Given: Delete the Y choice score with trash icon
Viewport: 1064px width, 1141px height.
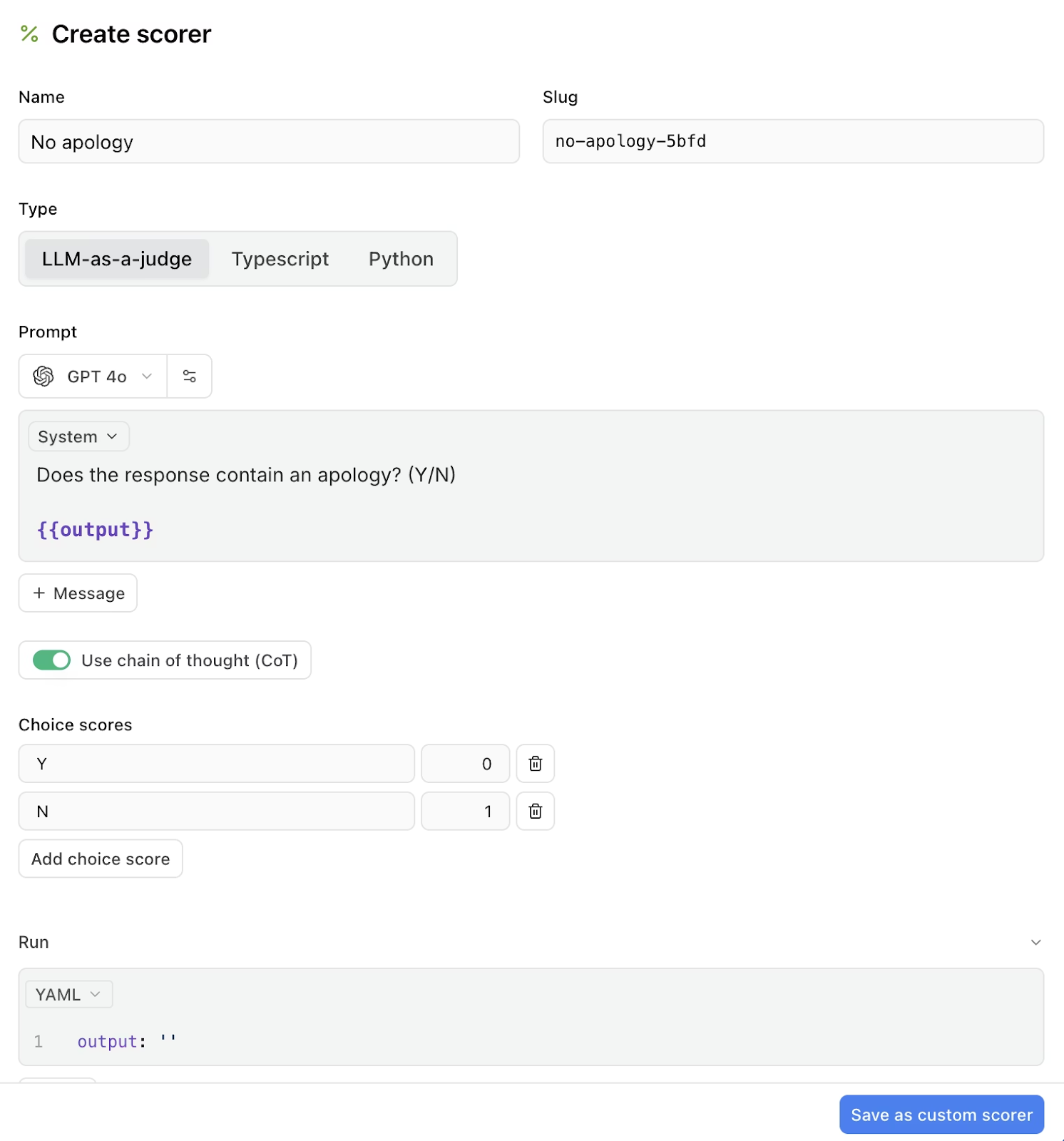Looking at the screenshot, I should [x=535, y=763].
